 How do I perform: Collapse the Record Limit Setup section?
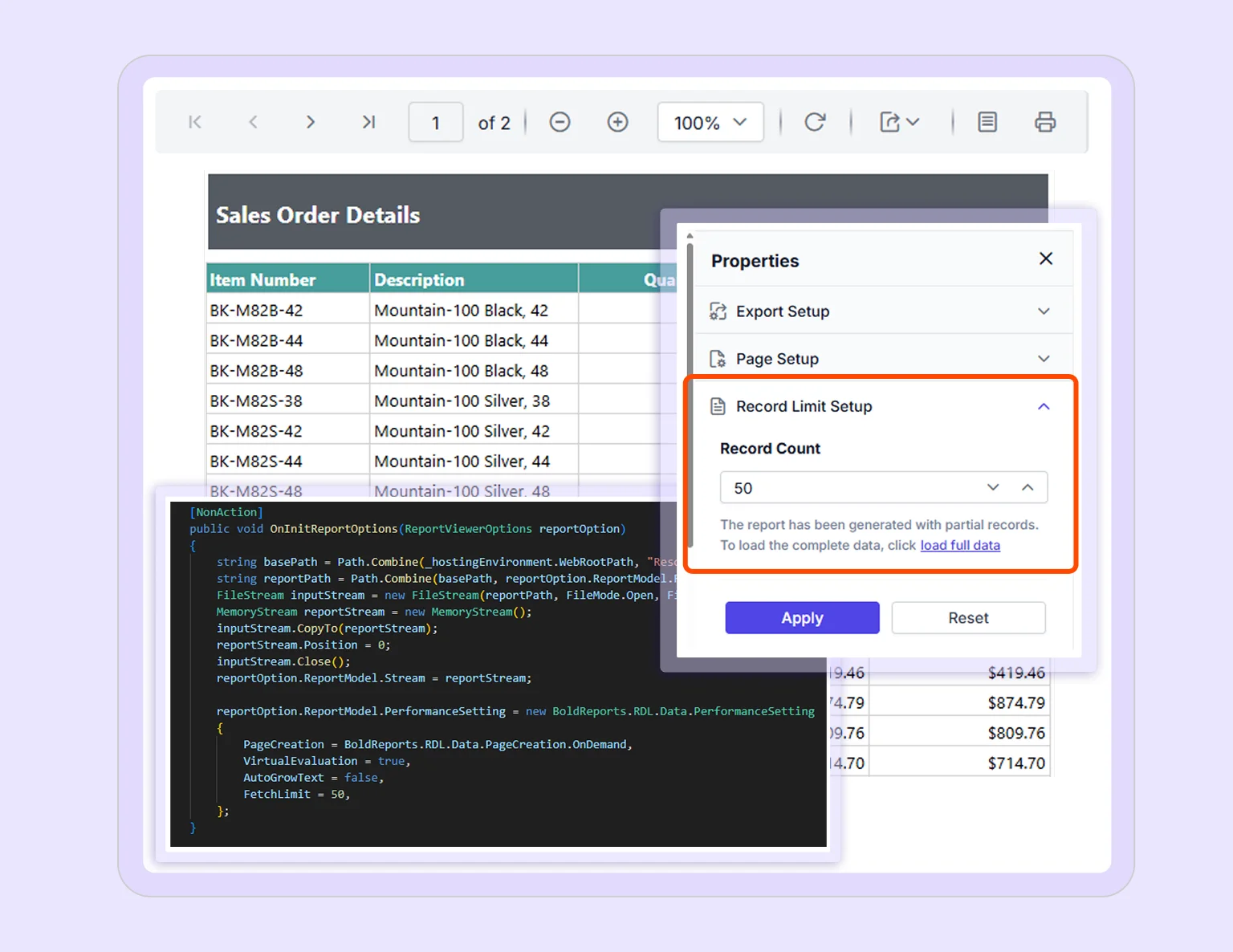[x=1044, y=406]
